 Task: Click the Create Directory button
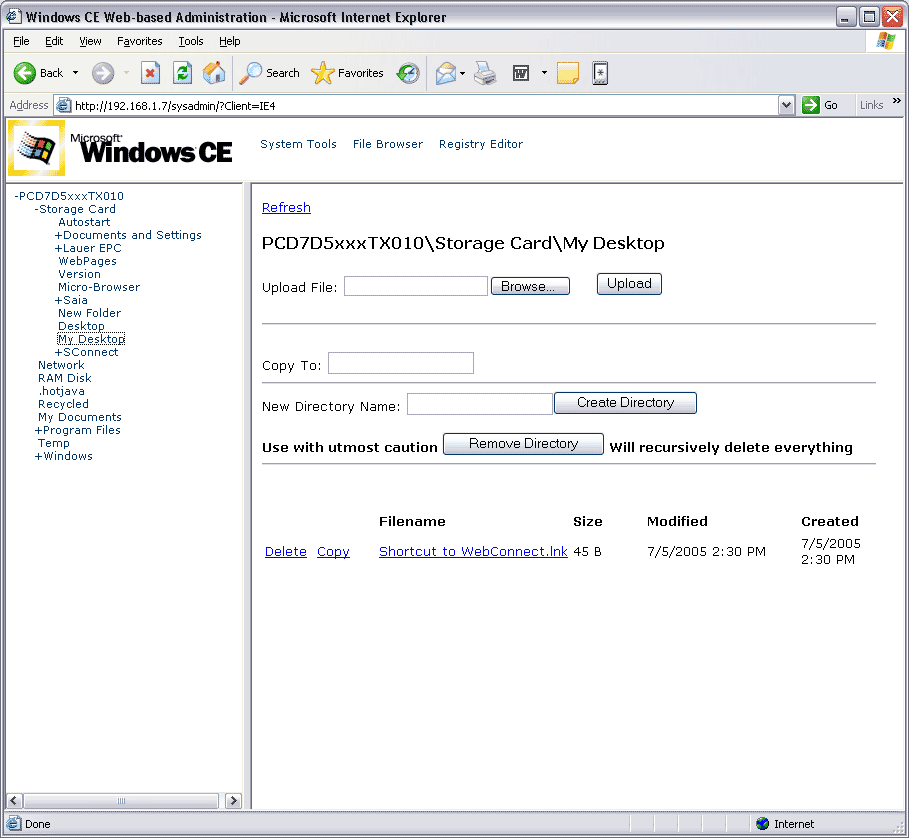[x=626, y=403]
